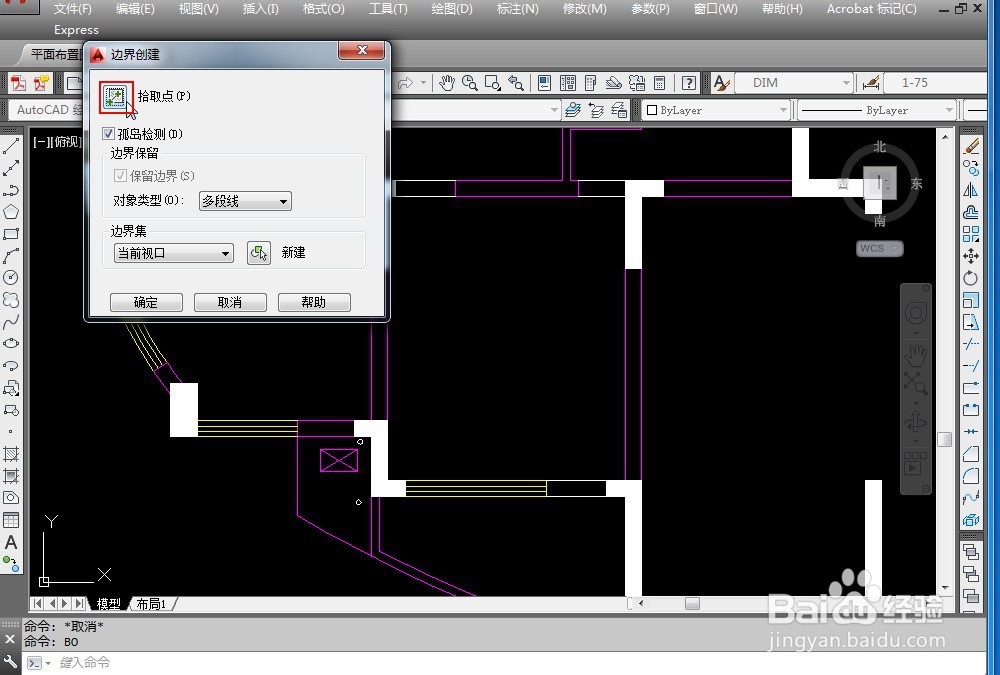The height and width of the screenshot is (675, 1000).
Task: Open the DIM text style dropdown
Action: tap(793, 83)
